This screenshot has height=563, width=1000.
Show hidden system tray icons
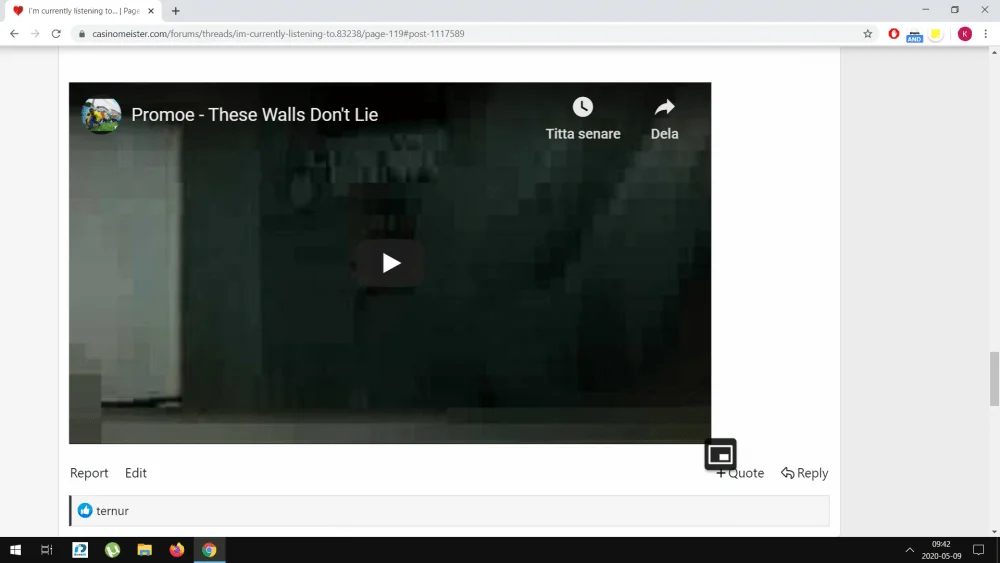[909, 550]
